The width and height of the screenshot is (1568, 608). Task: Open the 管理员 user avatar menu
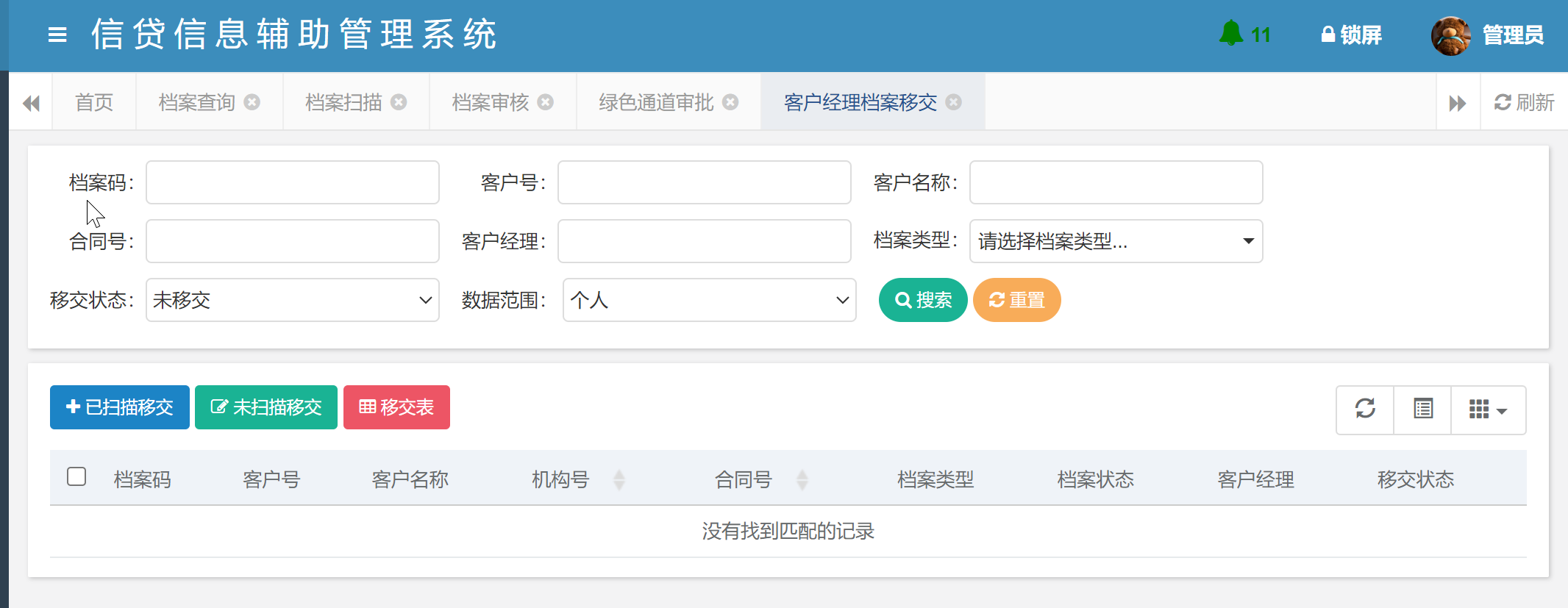pyautogui.click(x=1487, y=35)
